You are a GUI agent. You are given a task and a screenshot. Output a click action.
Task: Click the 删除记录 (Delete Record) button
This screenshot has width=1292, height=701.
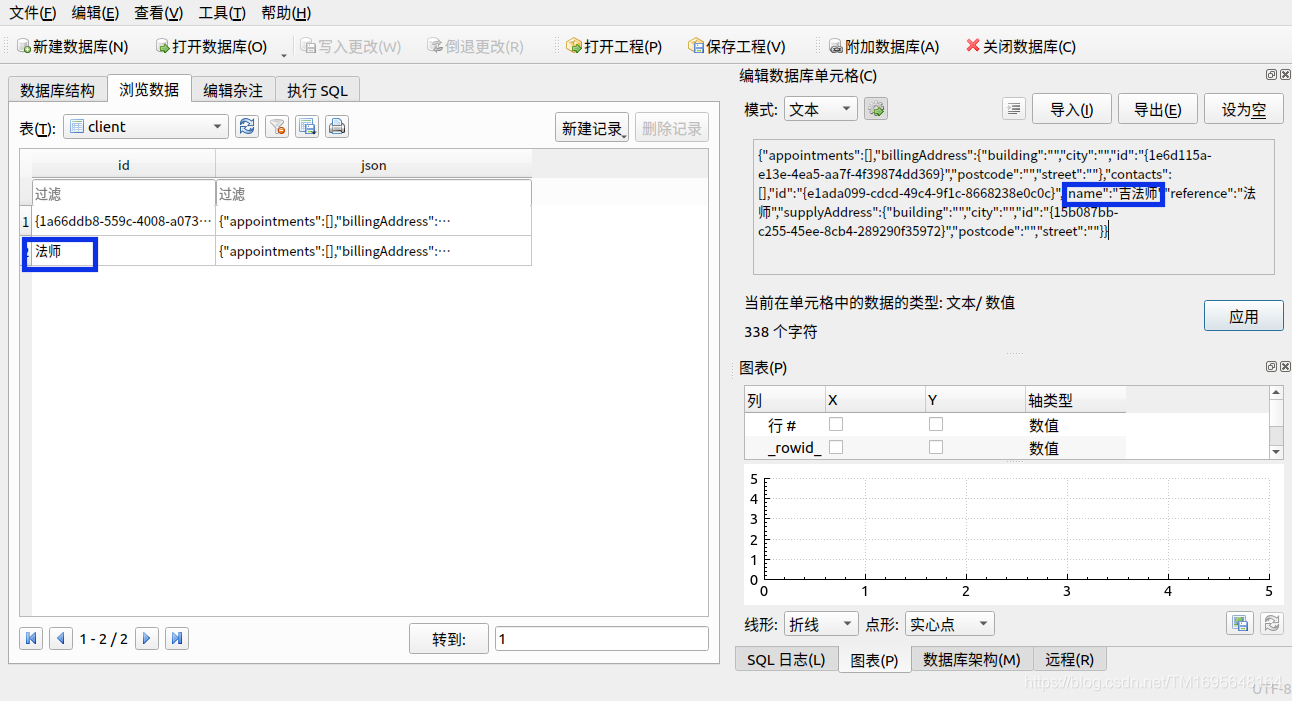pyautogui.click(x=672, y=128)
